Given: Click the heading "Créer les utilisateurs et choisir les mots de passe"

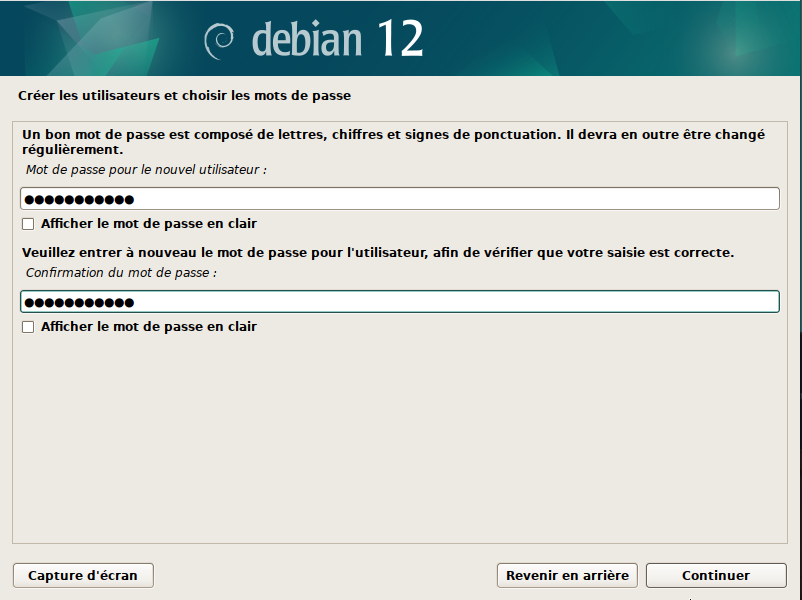Looking at the screenshot, I should (184, 96).
